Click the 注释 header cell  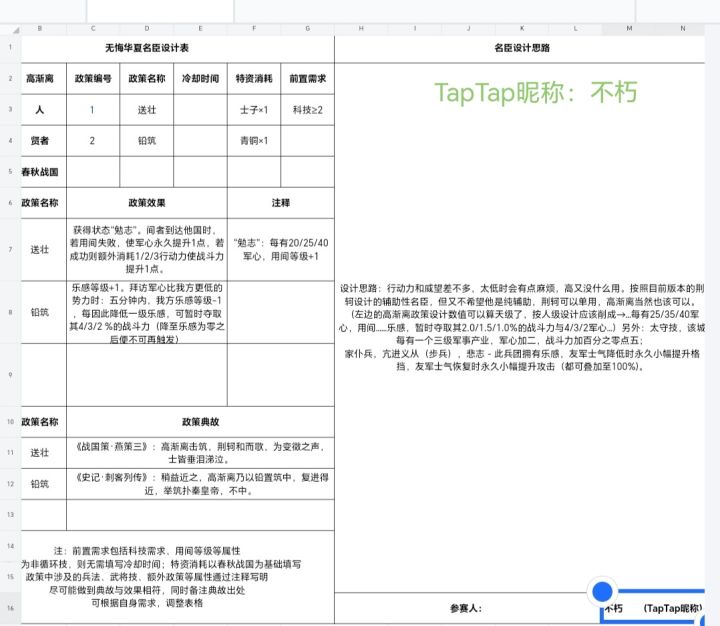(281, 203)
